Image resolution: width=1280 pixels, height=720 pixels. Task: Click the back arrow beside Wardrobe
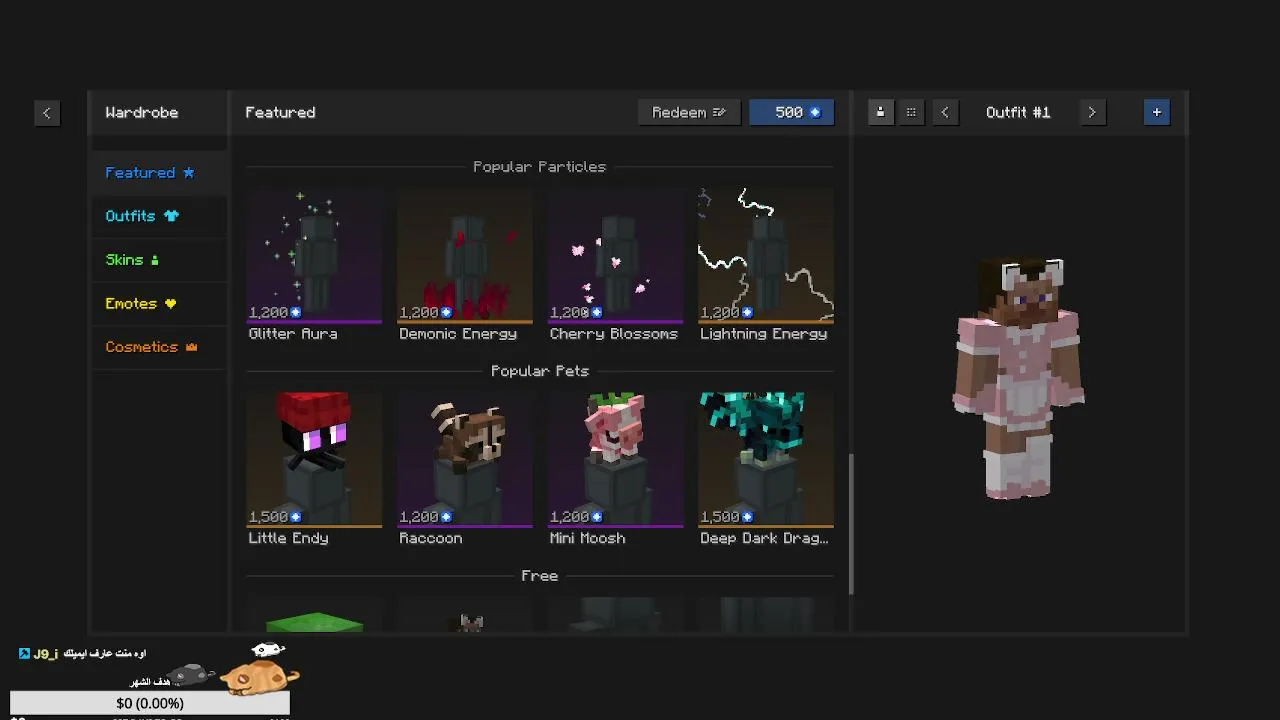tap(46, 113)
